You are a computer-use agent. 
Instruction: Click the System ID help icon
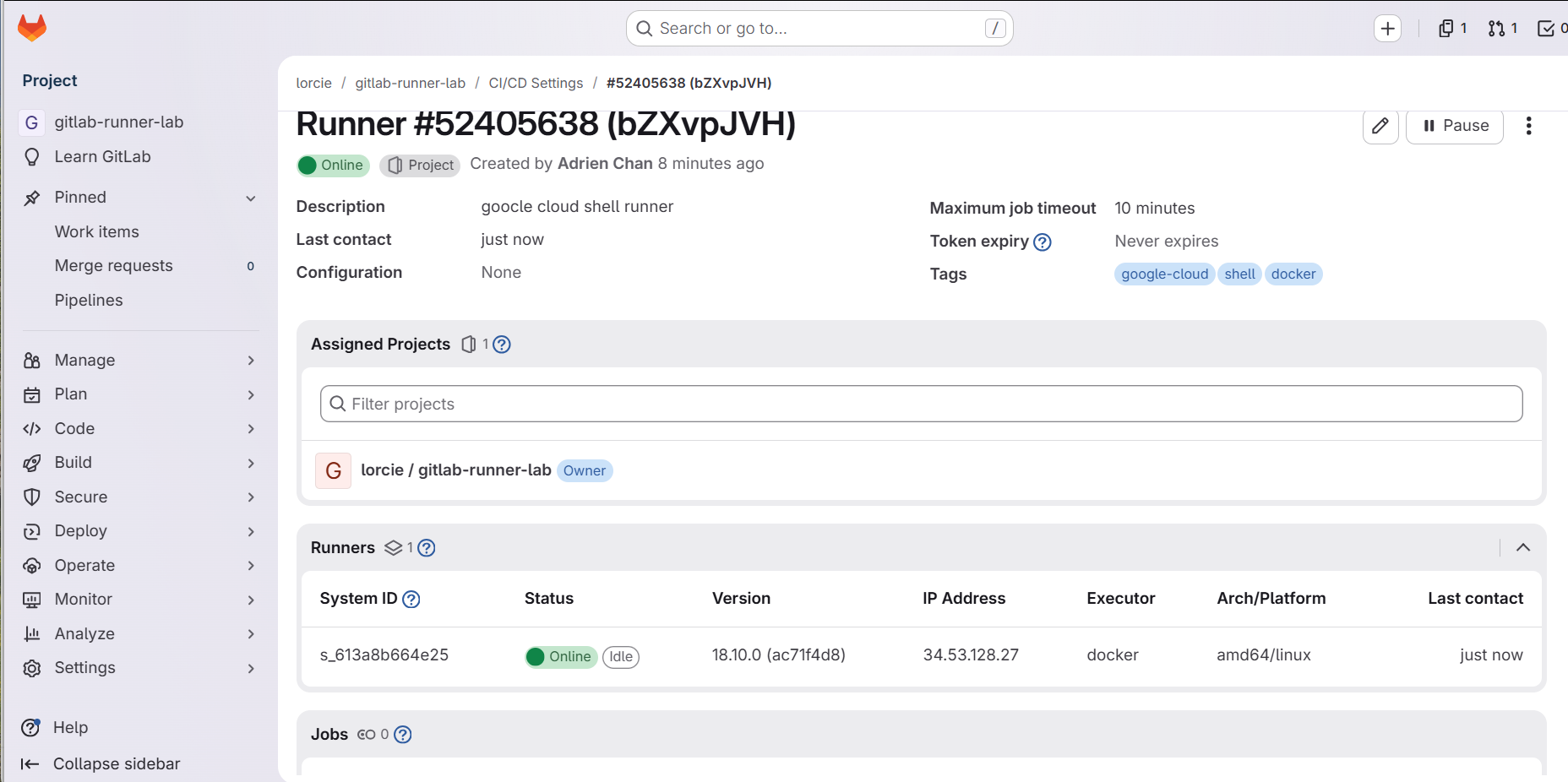coord(411,600)
